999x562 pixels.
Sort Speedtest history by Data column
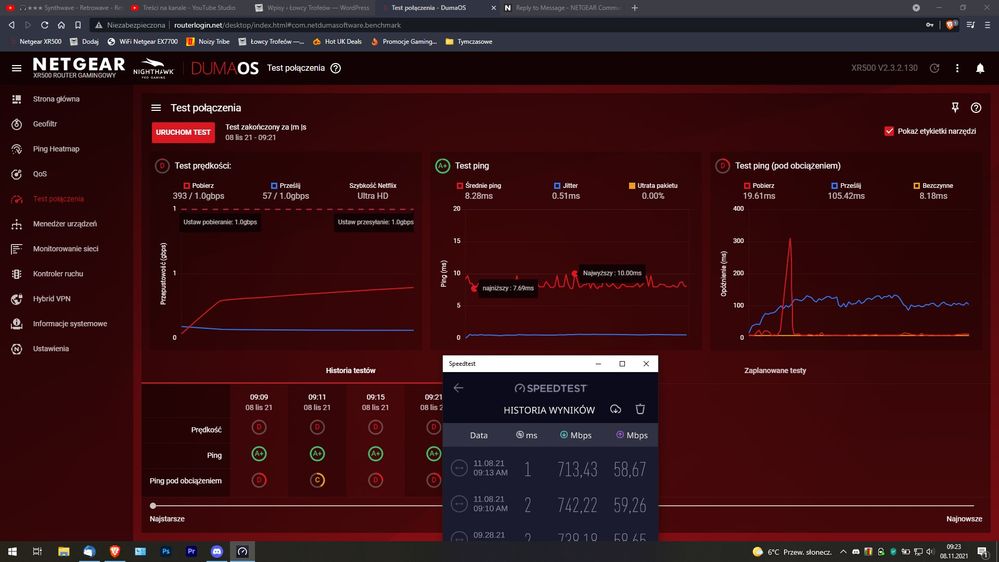pos(478,435)
